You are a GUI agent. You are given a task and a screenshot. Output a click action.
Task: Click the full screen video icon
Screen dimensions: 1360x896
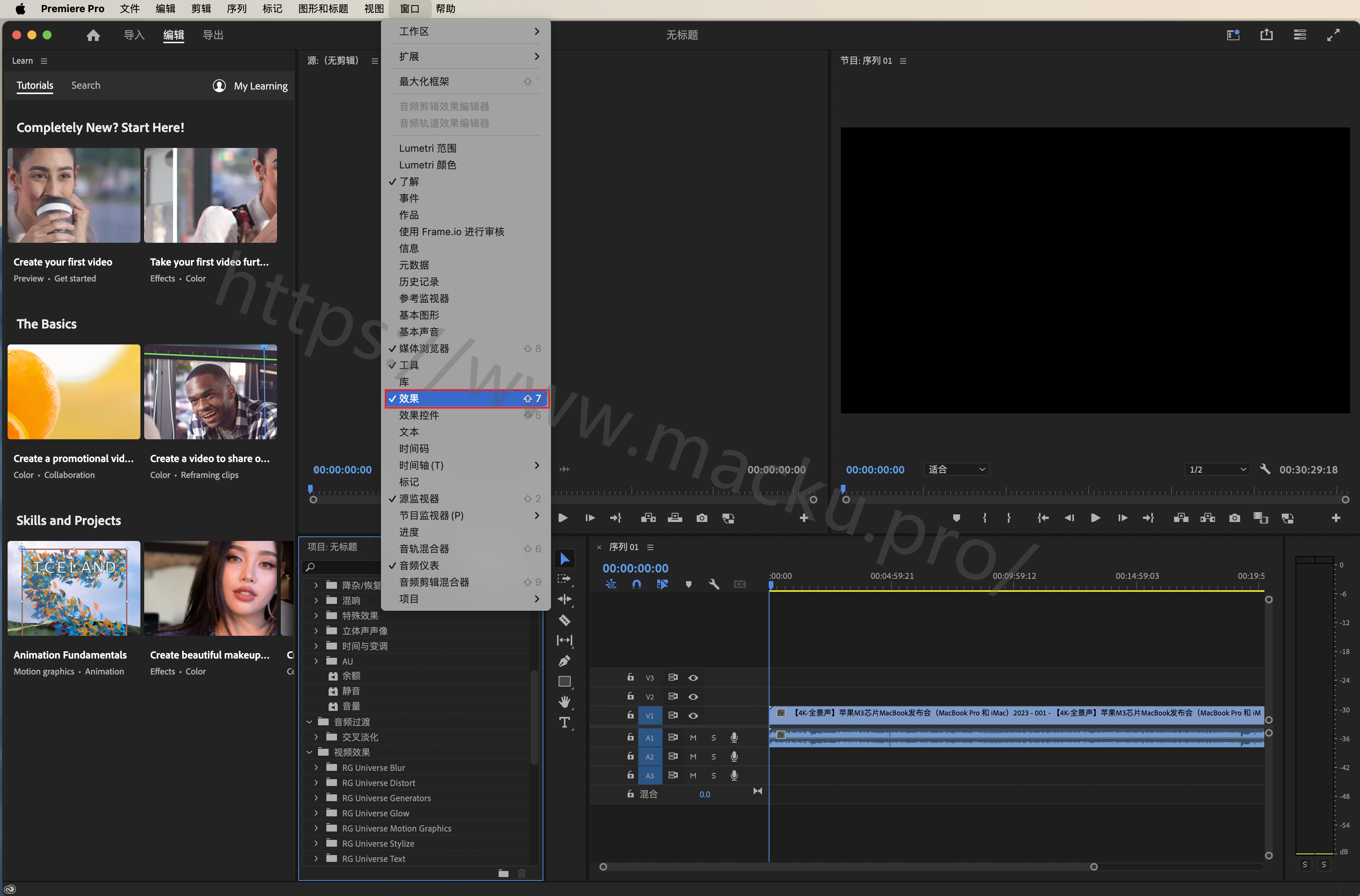point(1333,35)
